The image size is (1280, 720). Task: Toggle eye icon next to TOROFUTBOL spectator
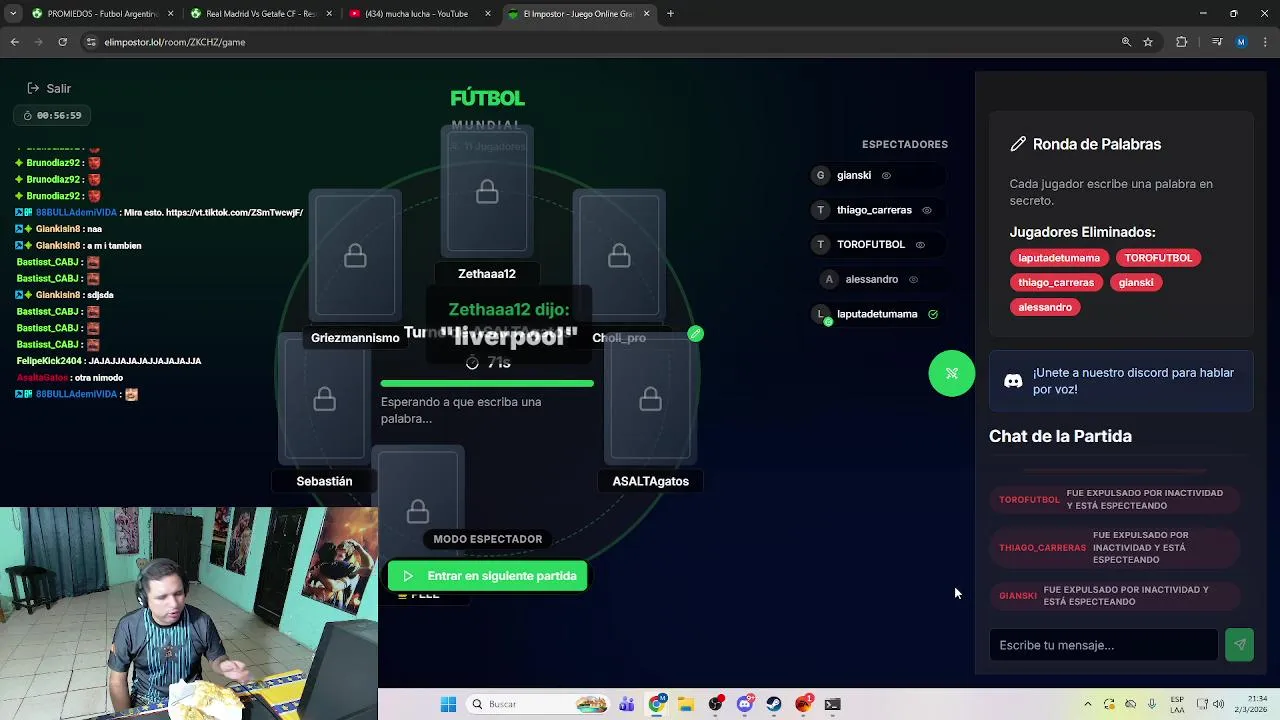(x=920, y=245)
